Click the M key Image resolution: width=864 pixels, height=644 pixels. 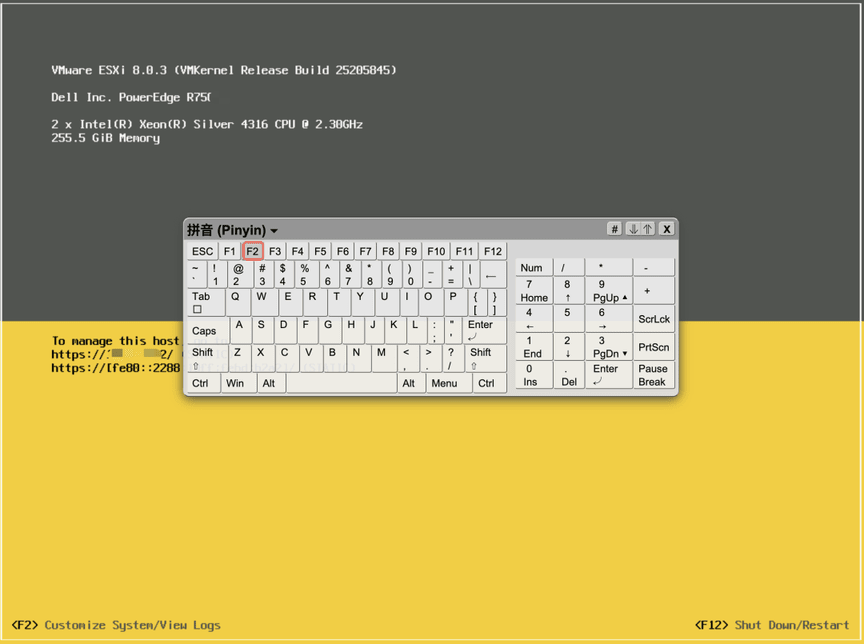click(384, 358)
